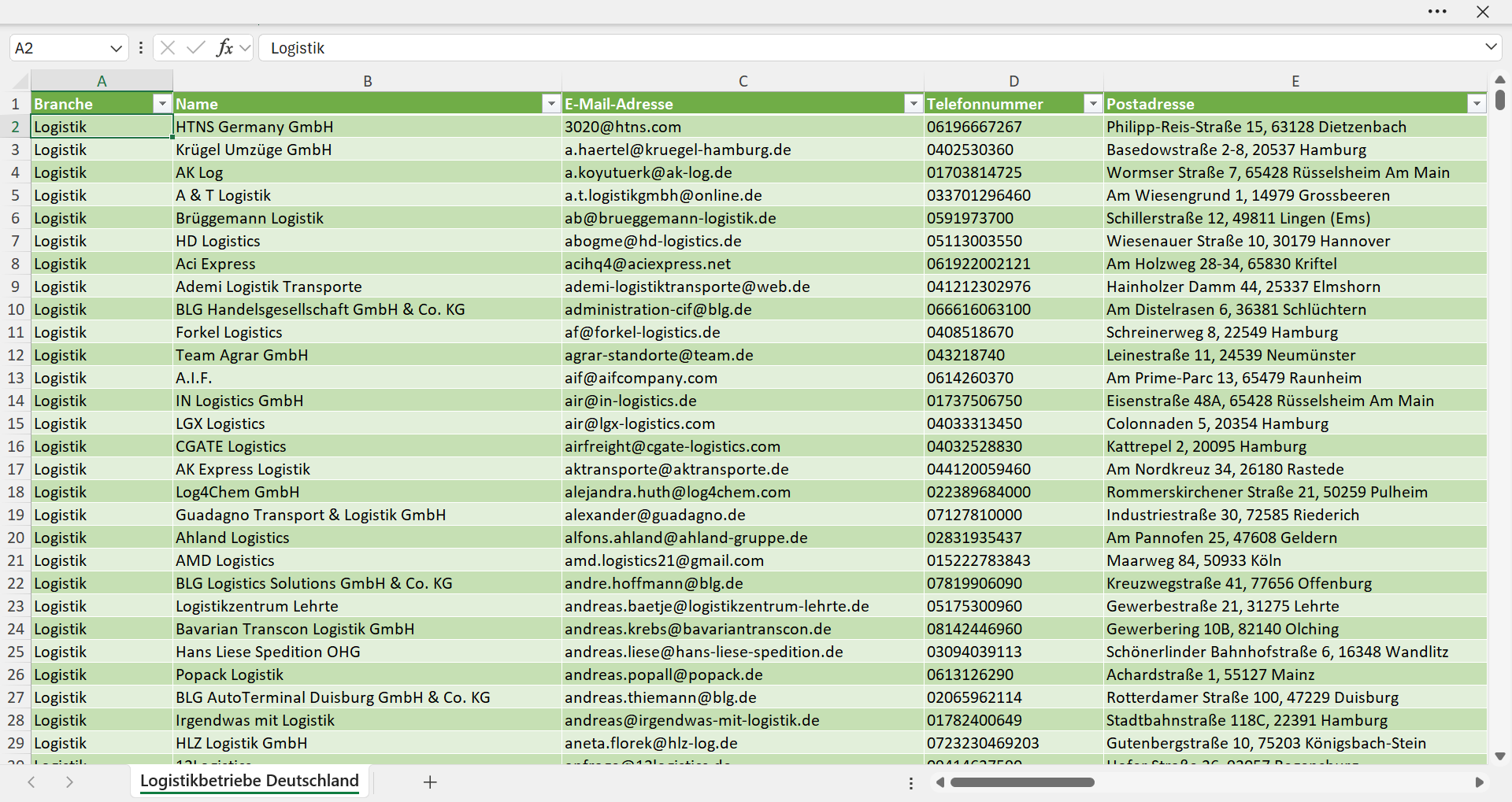1512x802 pixels.
Task: Select address Kreuzwegstraße 41, 77656 Offenburg
Action: click(1295, 583)
